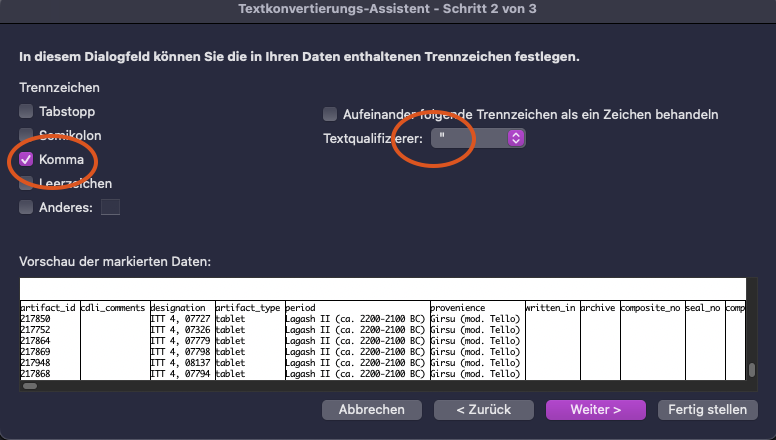Select the provenience column header in preview
This screenshot has width=776, height=440.
point(458,308)
